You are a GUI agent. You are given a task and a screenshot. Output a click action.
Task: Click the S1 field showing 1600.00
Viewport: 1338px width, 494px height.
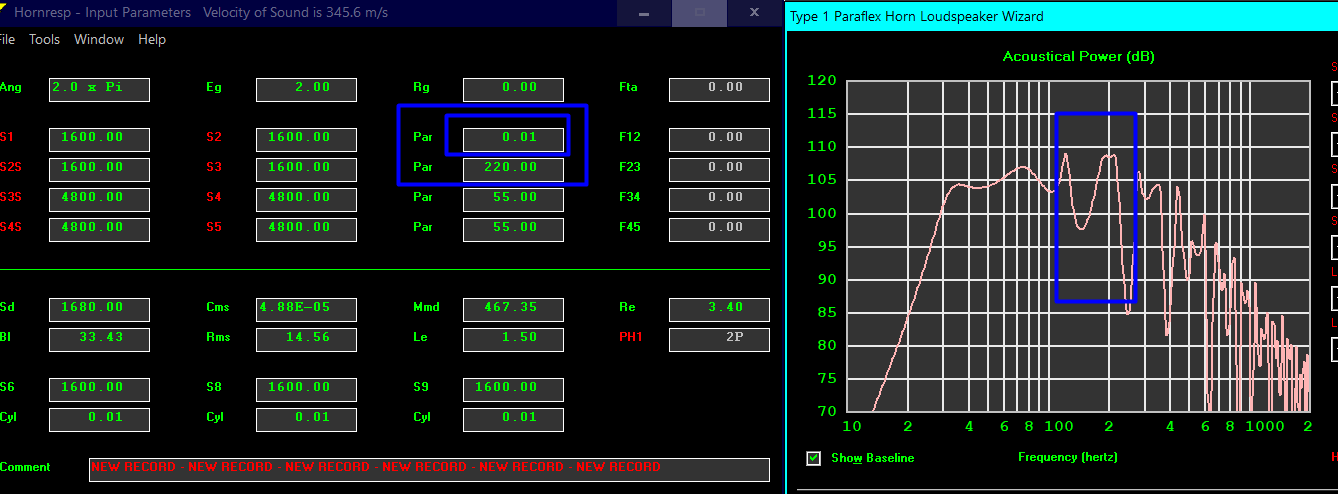pos(99,139)
